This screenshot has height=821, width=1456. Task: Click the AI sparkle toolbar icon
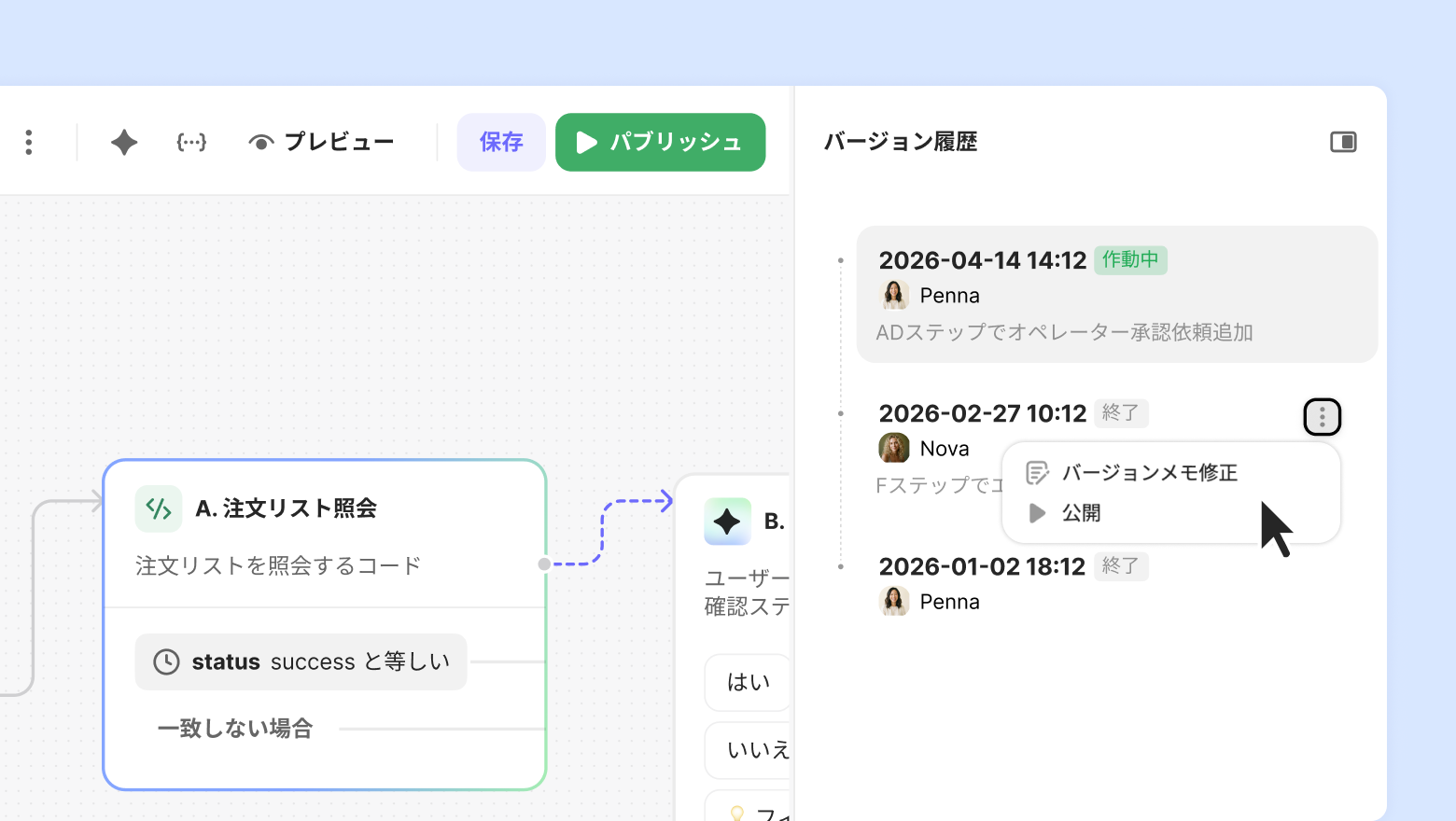coord(124,142)
